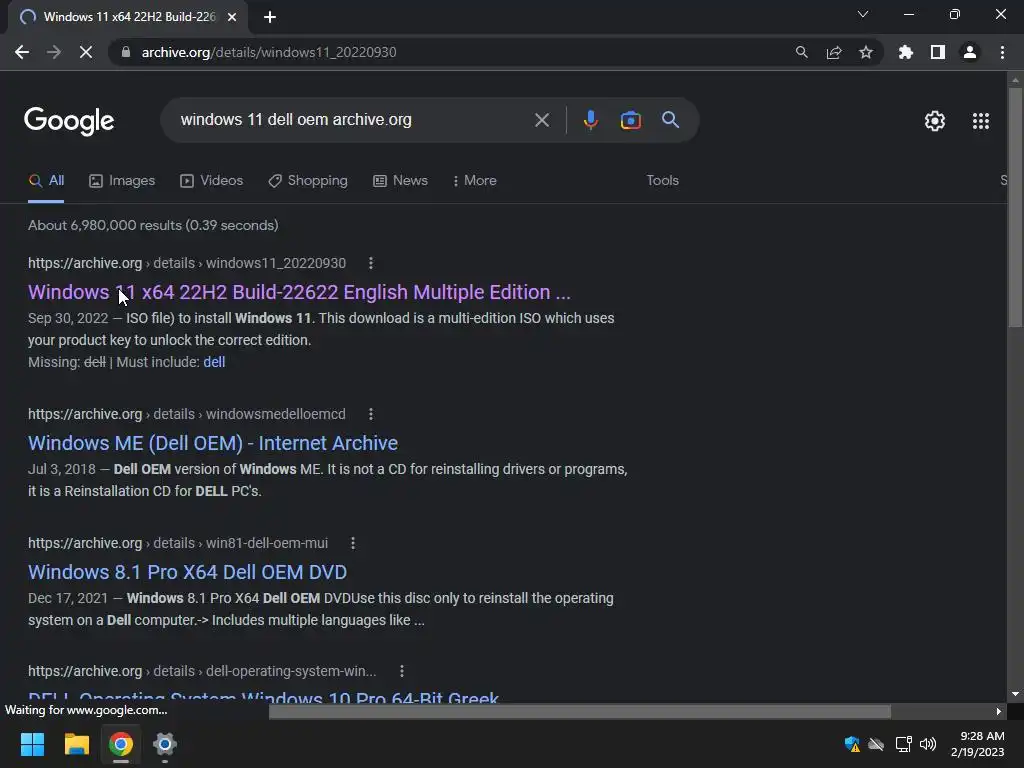Viewport: 1024px width, 768px height.
Task: Click the Chrome taskbar icon
Action: [x=121, y=744]
